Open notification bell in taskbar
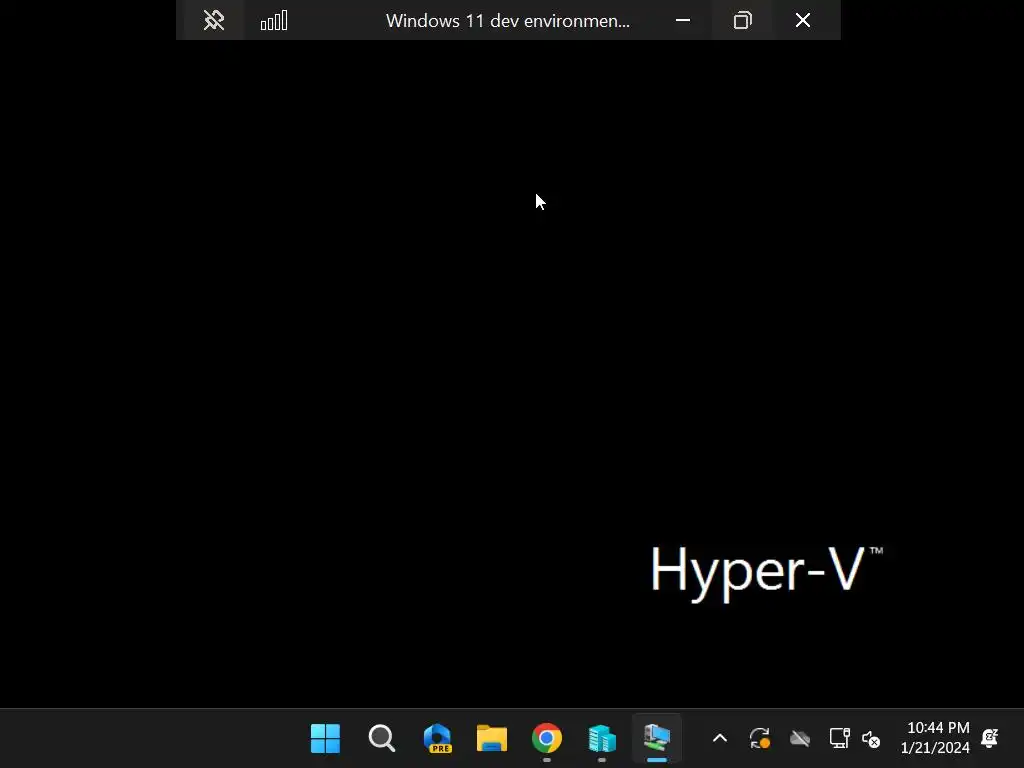 point(990,739)
